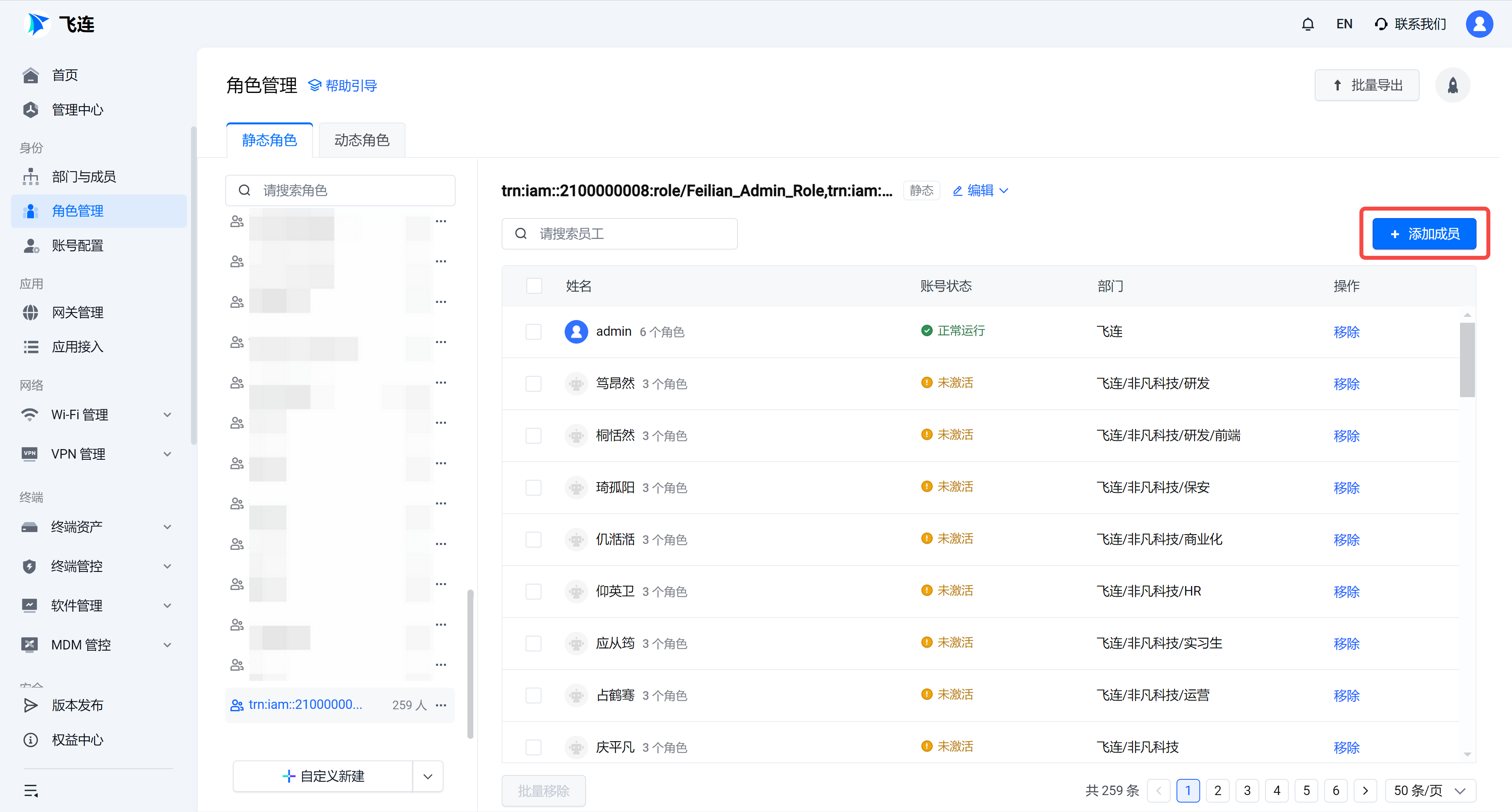Viewport: 1512px width, 812px height.
Task: Focus the 请搜索员工 search field
Action: click(x=619, y=233)
